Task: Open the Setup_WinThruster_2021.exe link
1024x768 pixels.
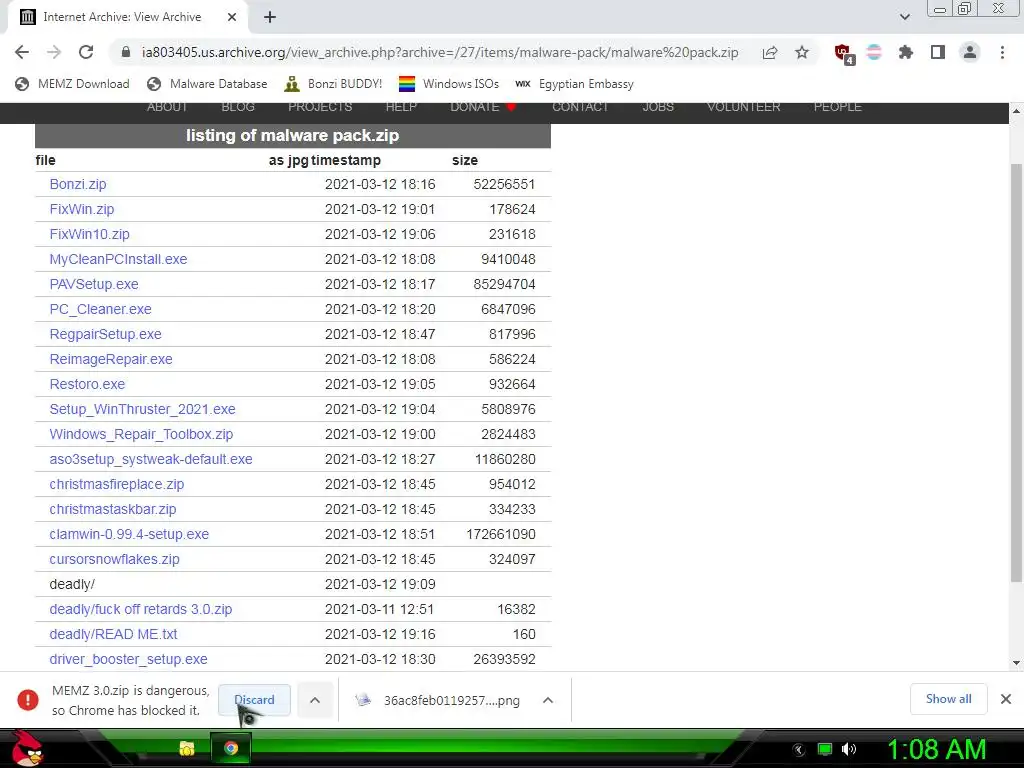Action: coord(142,409)
